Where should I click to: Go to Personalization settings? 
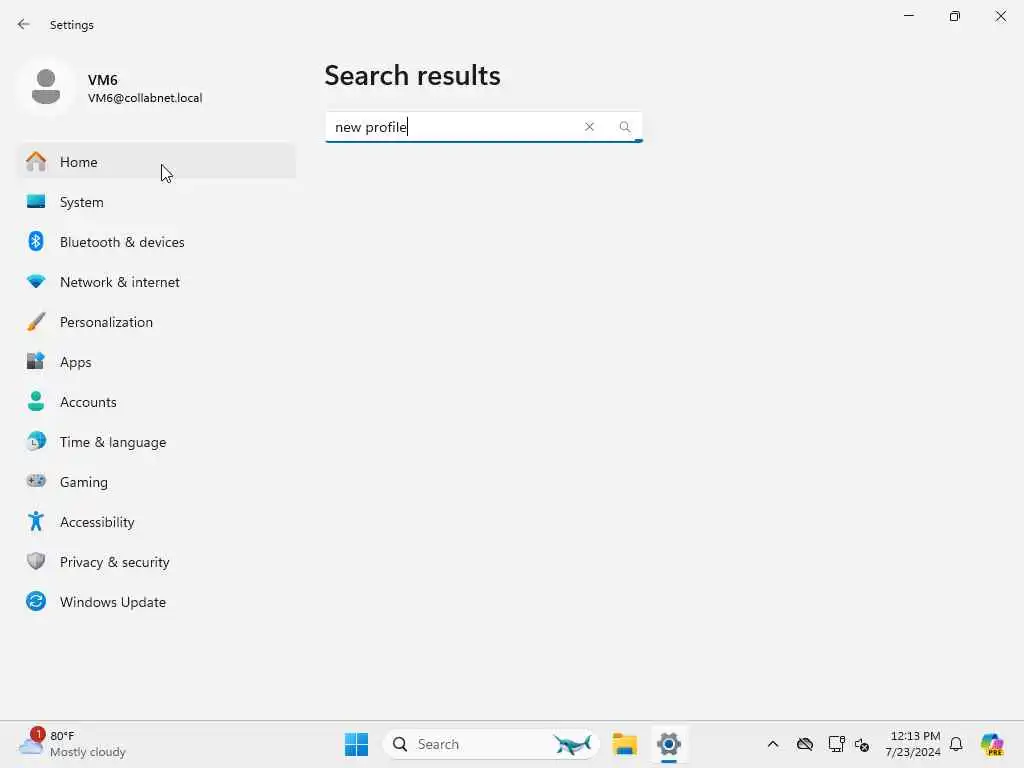[157, 322]
